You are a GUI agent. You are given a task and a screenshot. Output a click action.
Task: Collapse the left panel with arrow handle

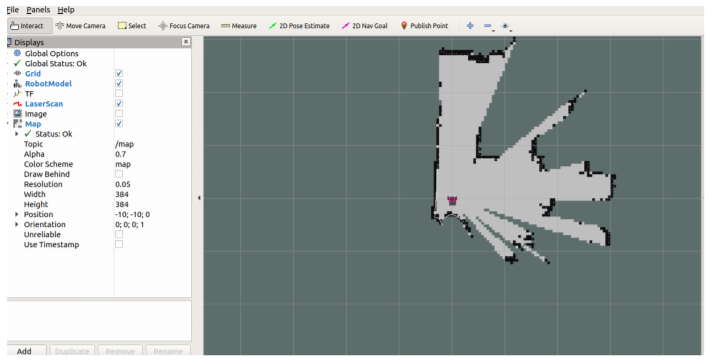click(x=199, y=198)
